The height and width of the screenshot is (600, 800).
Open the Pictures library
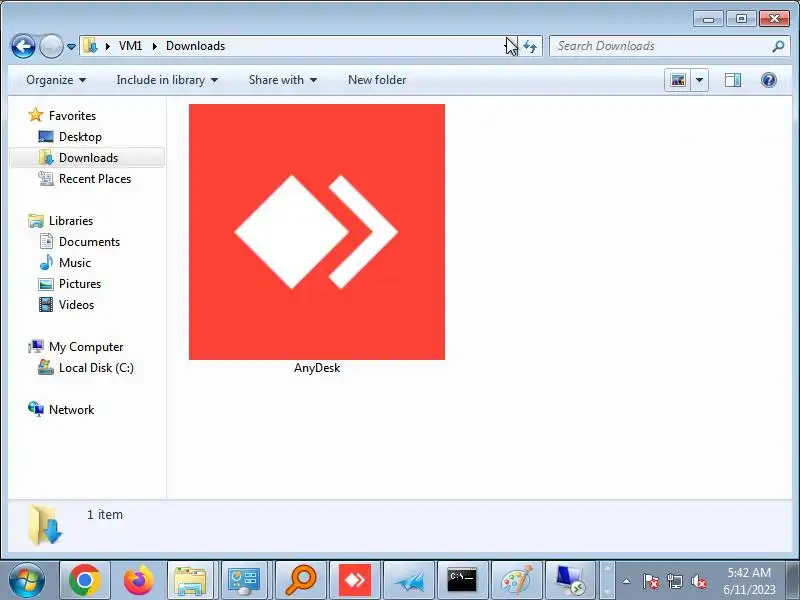pos(80,284)
